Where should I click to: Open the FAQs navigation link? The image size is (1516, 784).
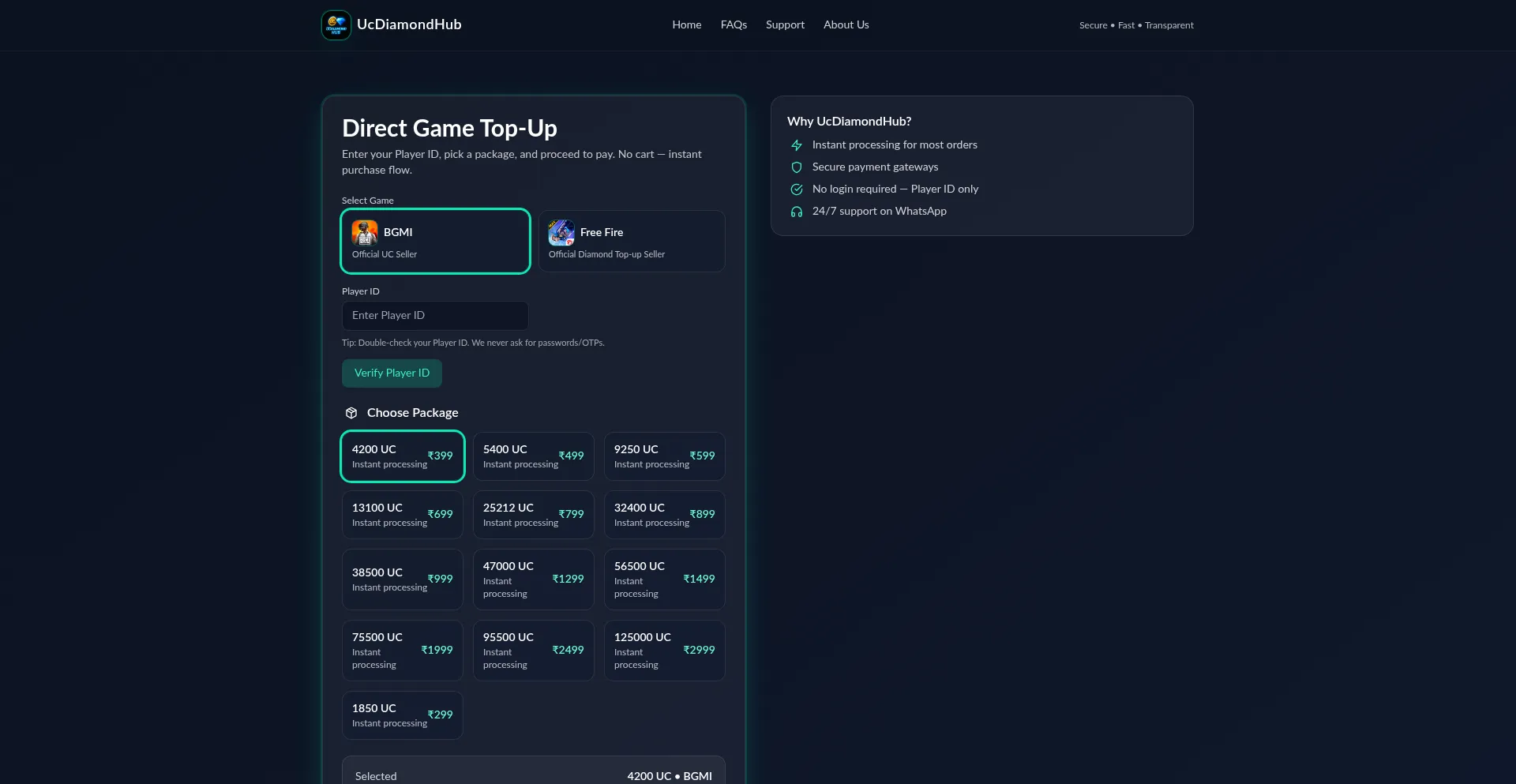coord(734,25)
